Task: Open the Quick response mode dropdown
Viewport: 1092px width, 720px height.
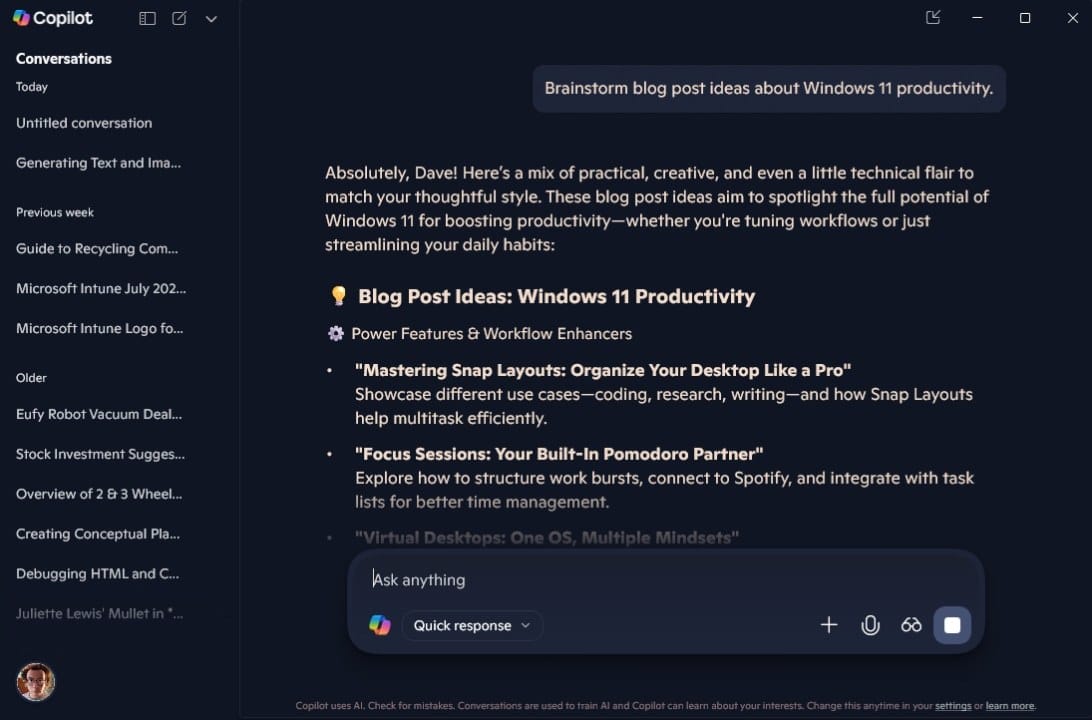Action: (471, 625)
